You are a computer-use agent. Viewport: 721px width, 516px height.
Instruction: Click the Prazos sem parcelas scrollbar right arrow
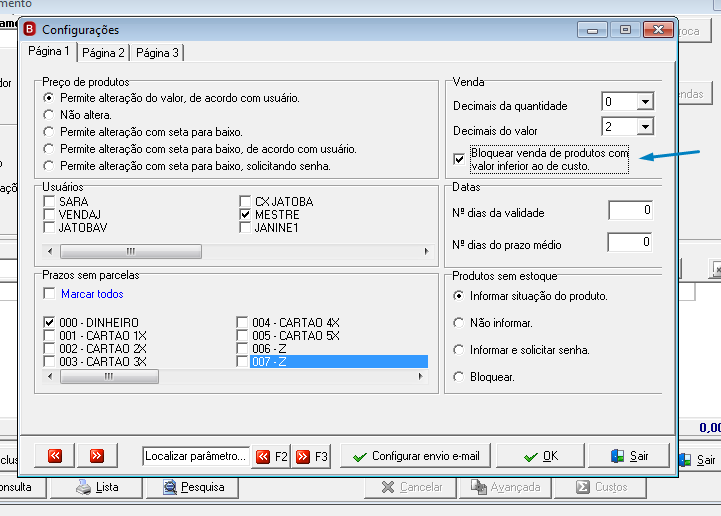tap(420, 377)
